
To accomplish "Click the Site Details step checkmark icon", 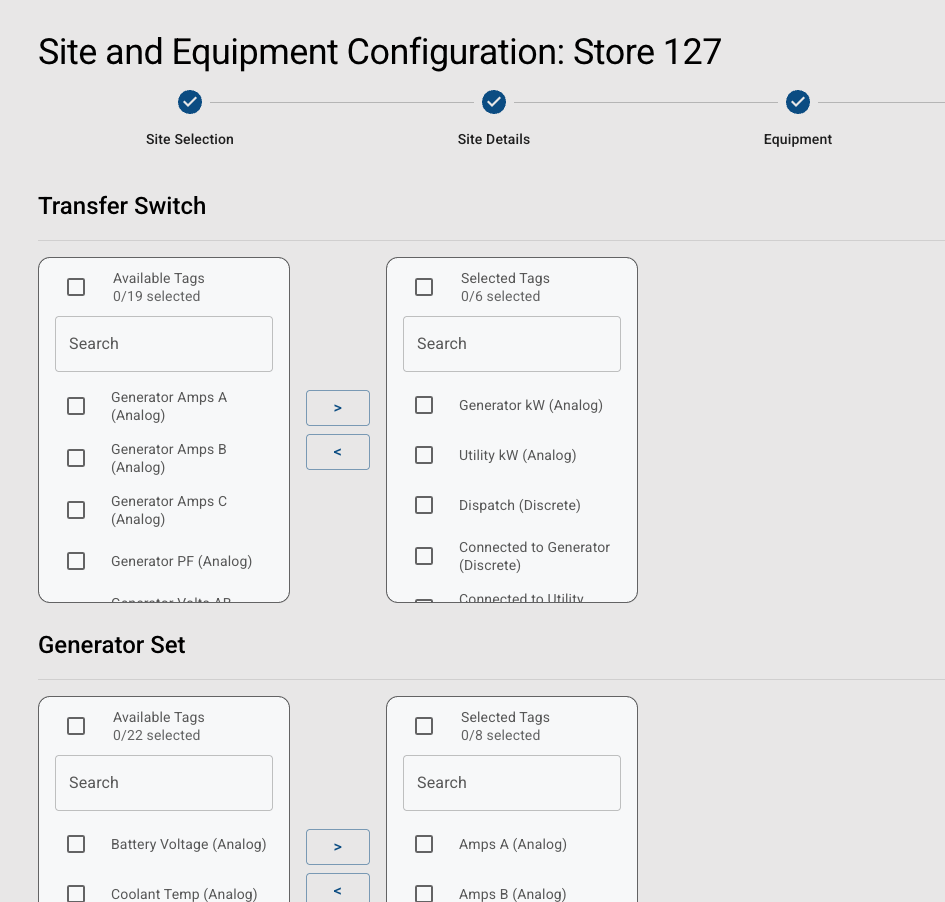I will coord(494,102).
